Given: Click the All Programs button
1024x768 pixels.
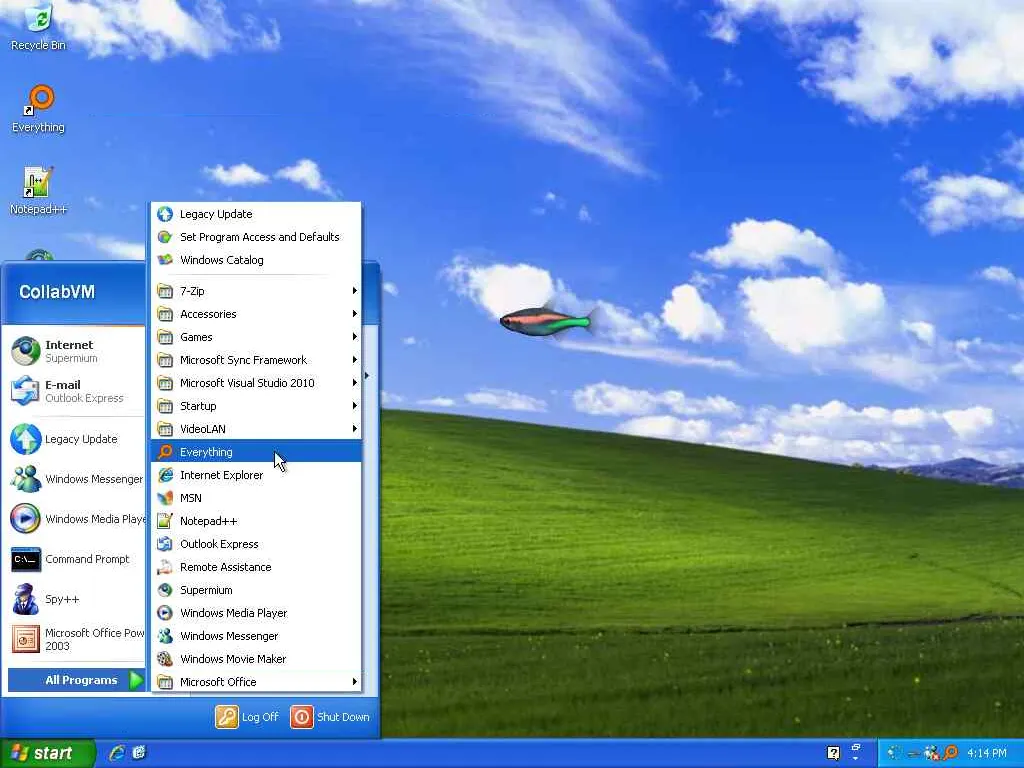Looking at the screenshot, I should 77,680.
